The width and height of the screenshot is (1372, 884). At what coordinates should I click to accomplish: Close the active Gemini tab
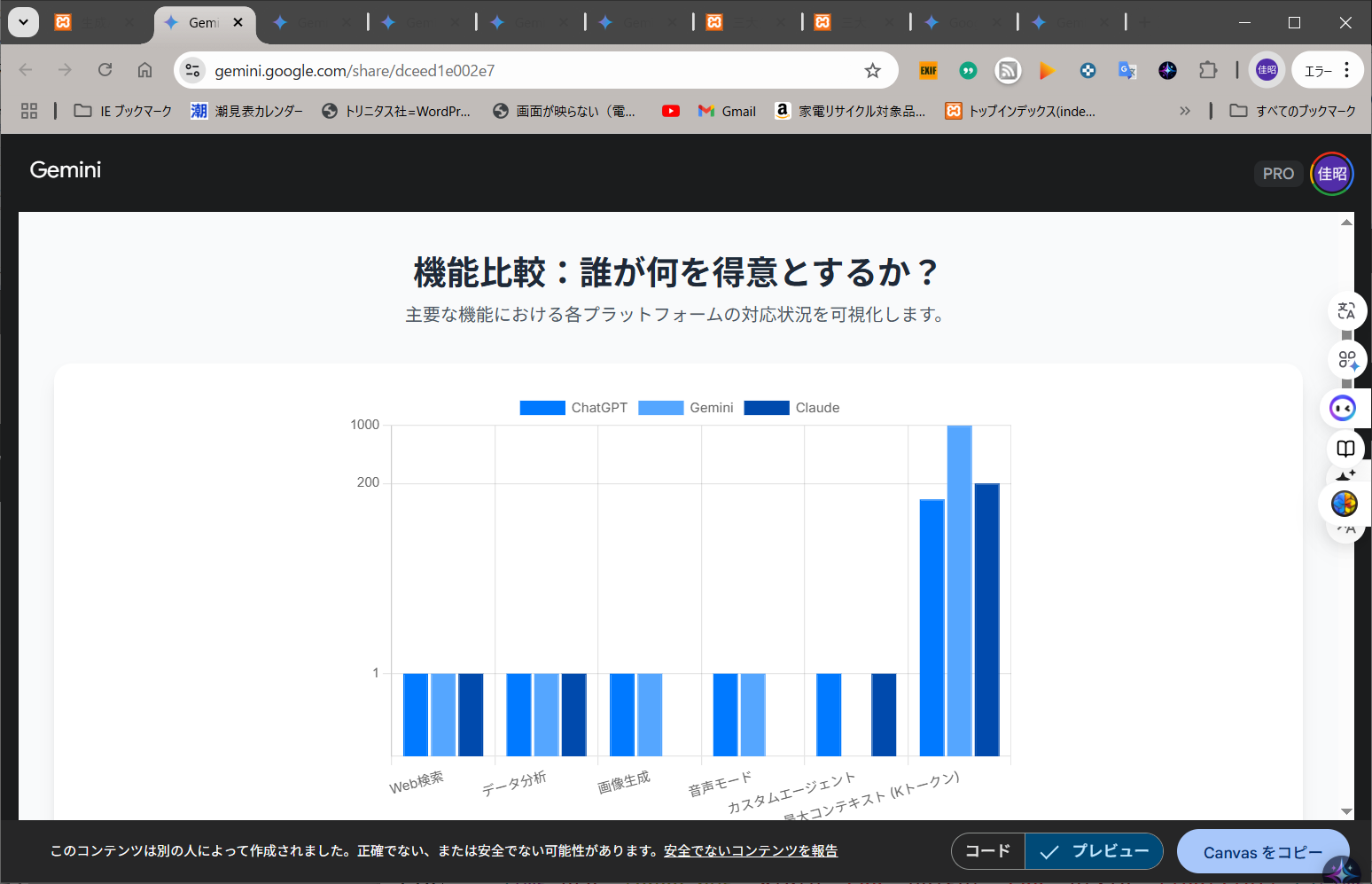(x=238, y=23)
